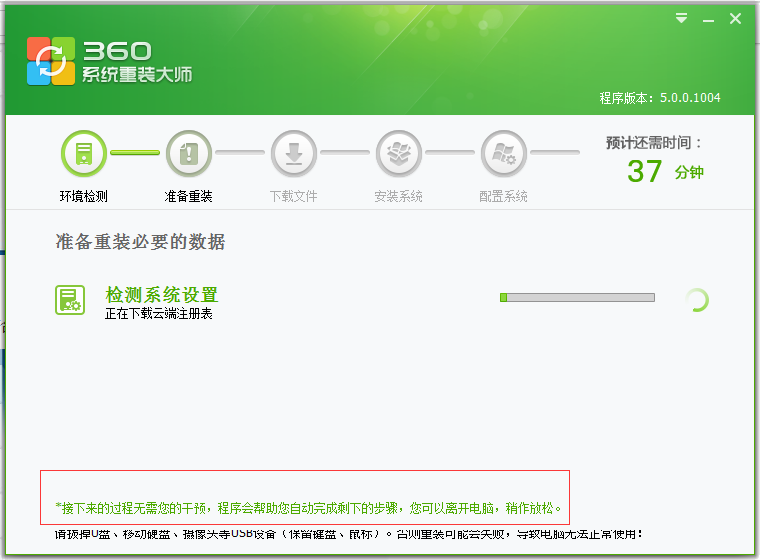The height and width of the screenshot is (560, 760).
Task: Click the 安装系统 step label
Action: (x=398, y=196)
